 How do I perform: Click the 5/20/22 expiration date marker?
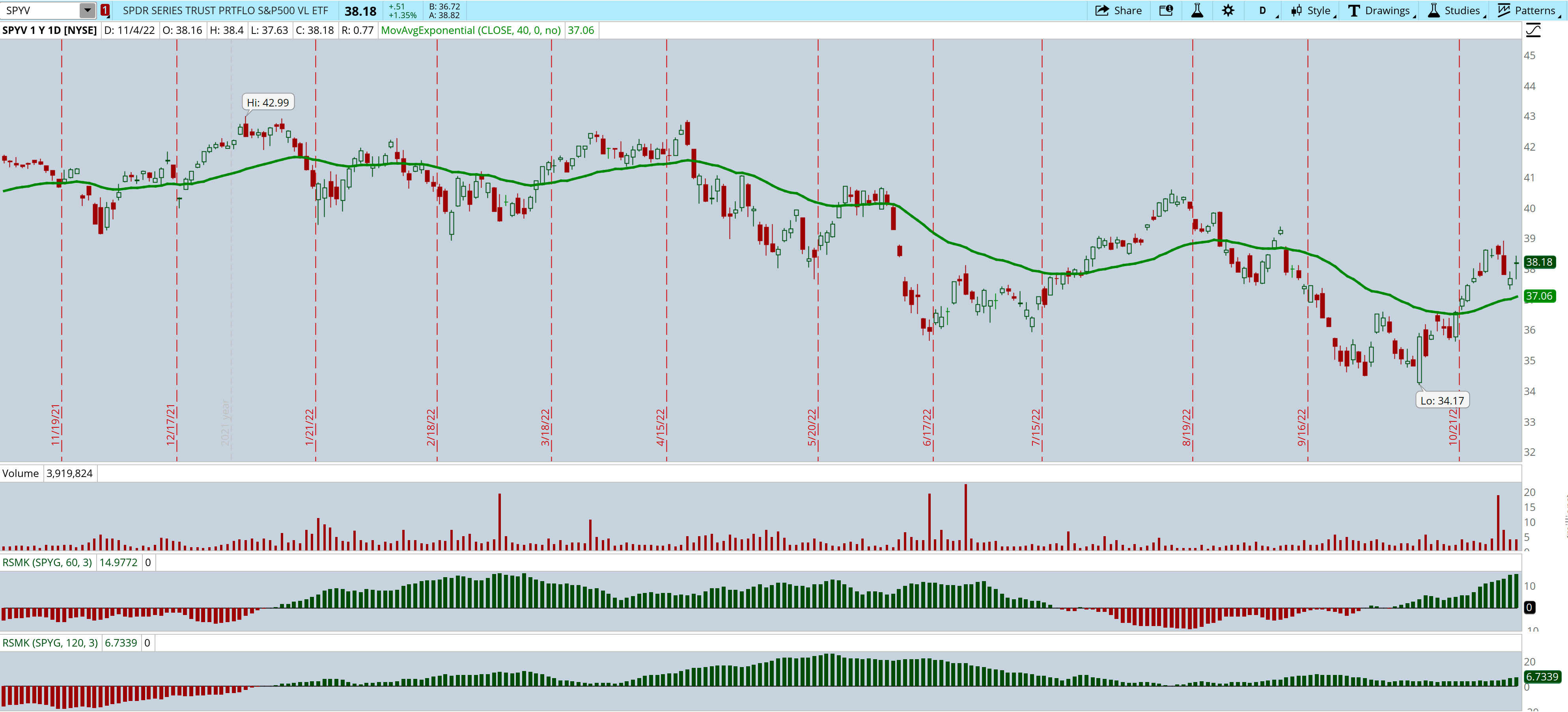(x=812, y=427)
